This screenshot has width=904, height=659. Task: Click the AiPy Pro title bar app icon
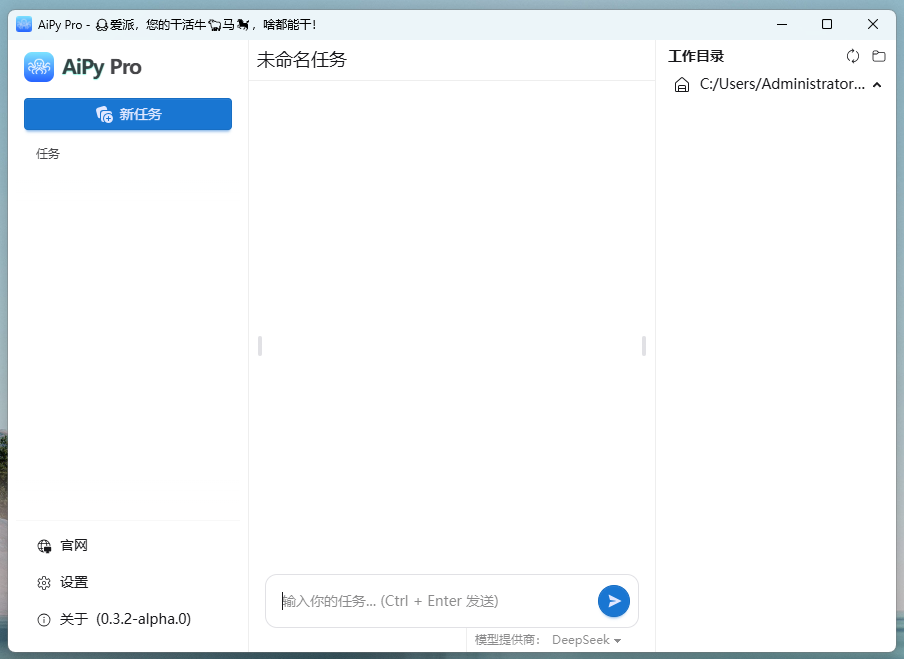pos(24,24)
